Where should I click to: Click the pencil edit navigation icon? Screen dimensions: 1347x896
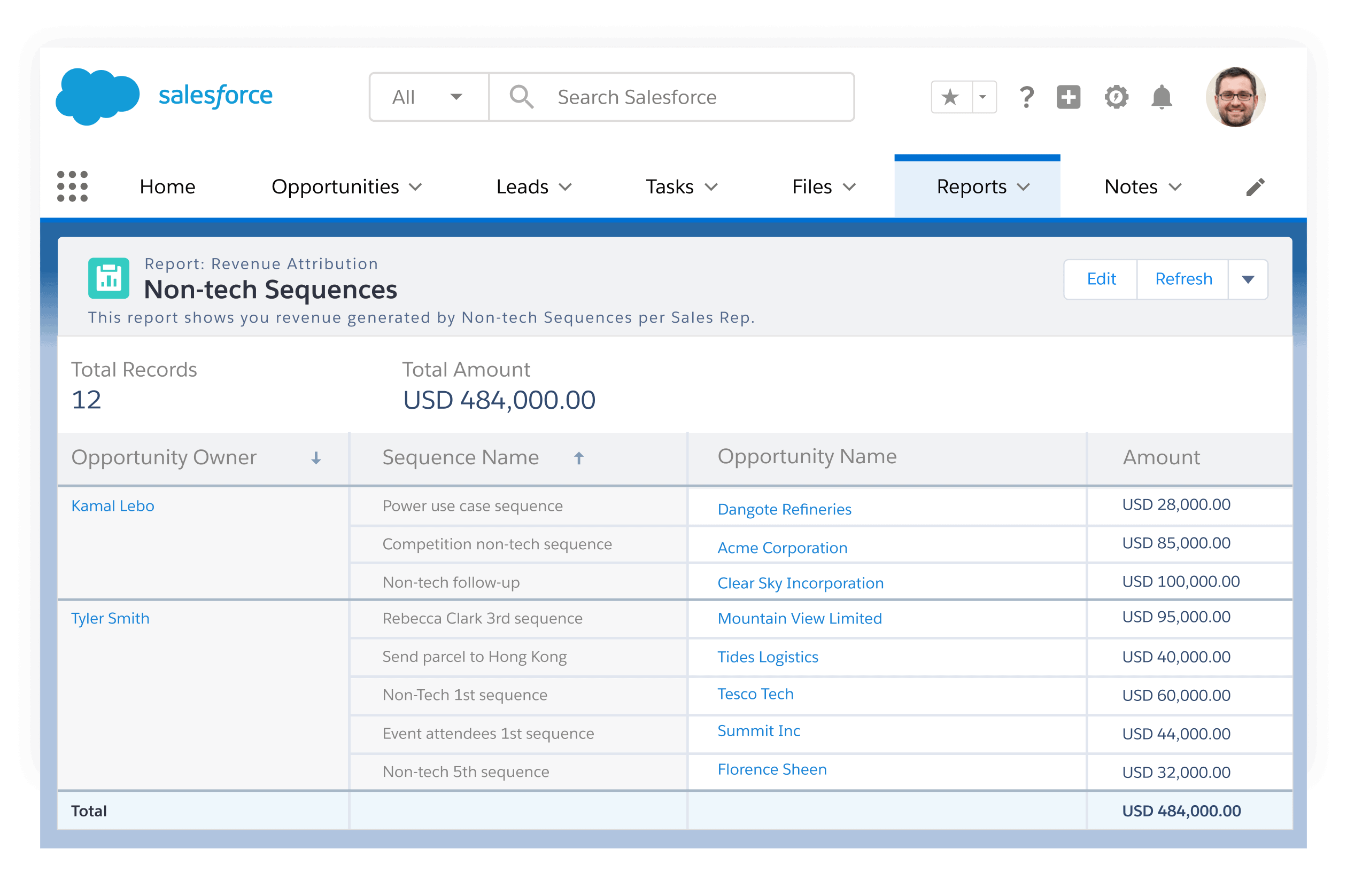pos(1255,187)
